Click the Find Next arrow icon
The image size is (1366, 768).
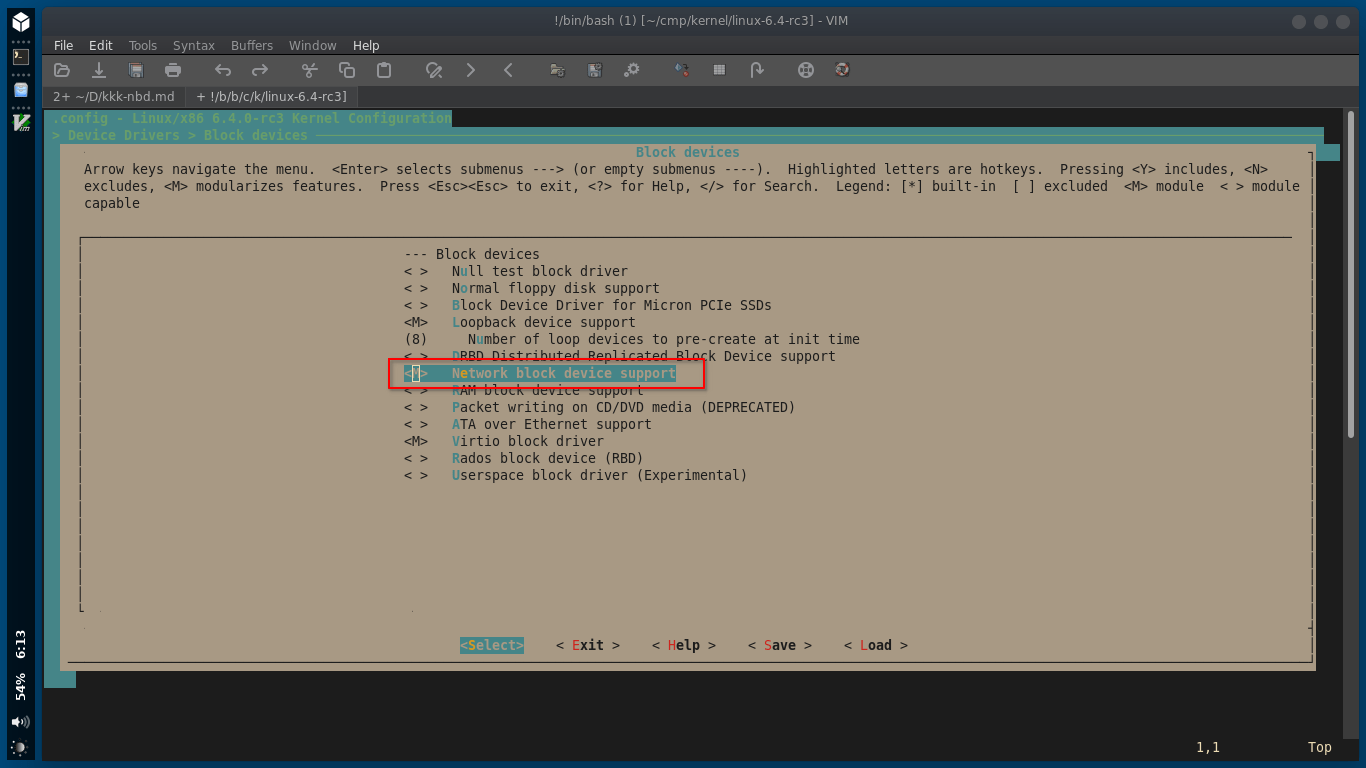point(471,70)
